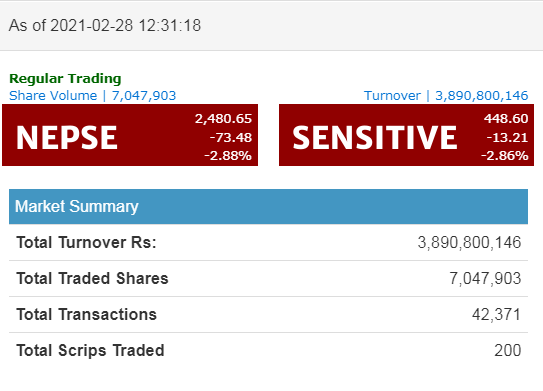Viewport: 543px width, 391px height.
Task: Click the NEPSE index banner
Action: (x=130, y=135)
